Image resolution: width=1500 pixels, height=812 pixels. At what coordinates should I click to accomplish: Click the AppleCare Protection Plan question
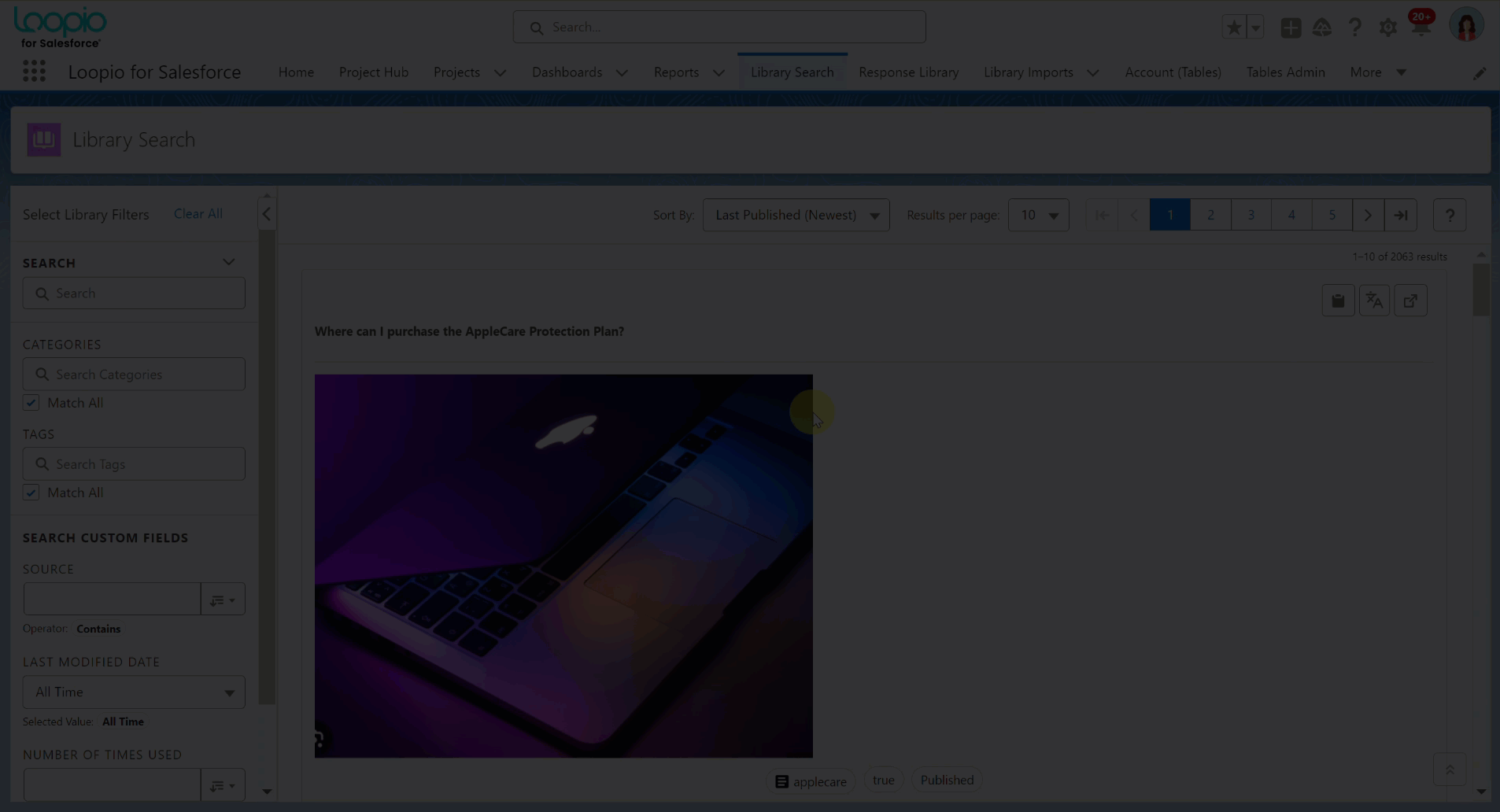469,331
